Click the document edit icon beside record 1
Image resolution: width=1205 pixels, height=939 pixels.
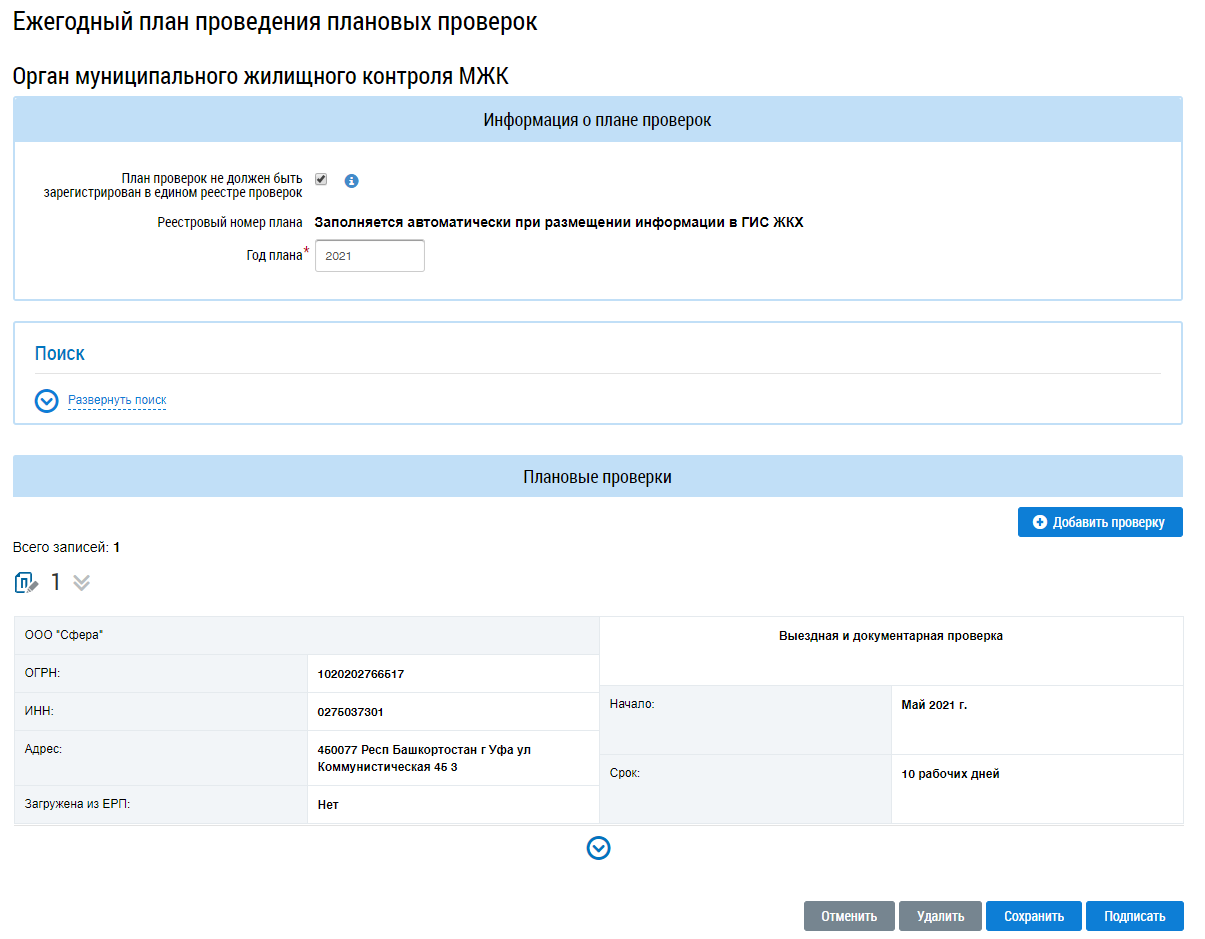point(27,583)
